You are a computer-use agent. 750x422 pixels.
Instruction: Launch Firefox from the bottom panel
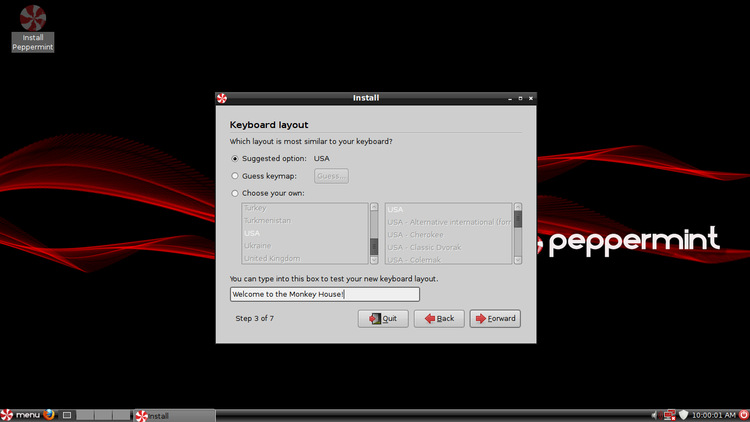tap(48, 415)
